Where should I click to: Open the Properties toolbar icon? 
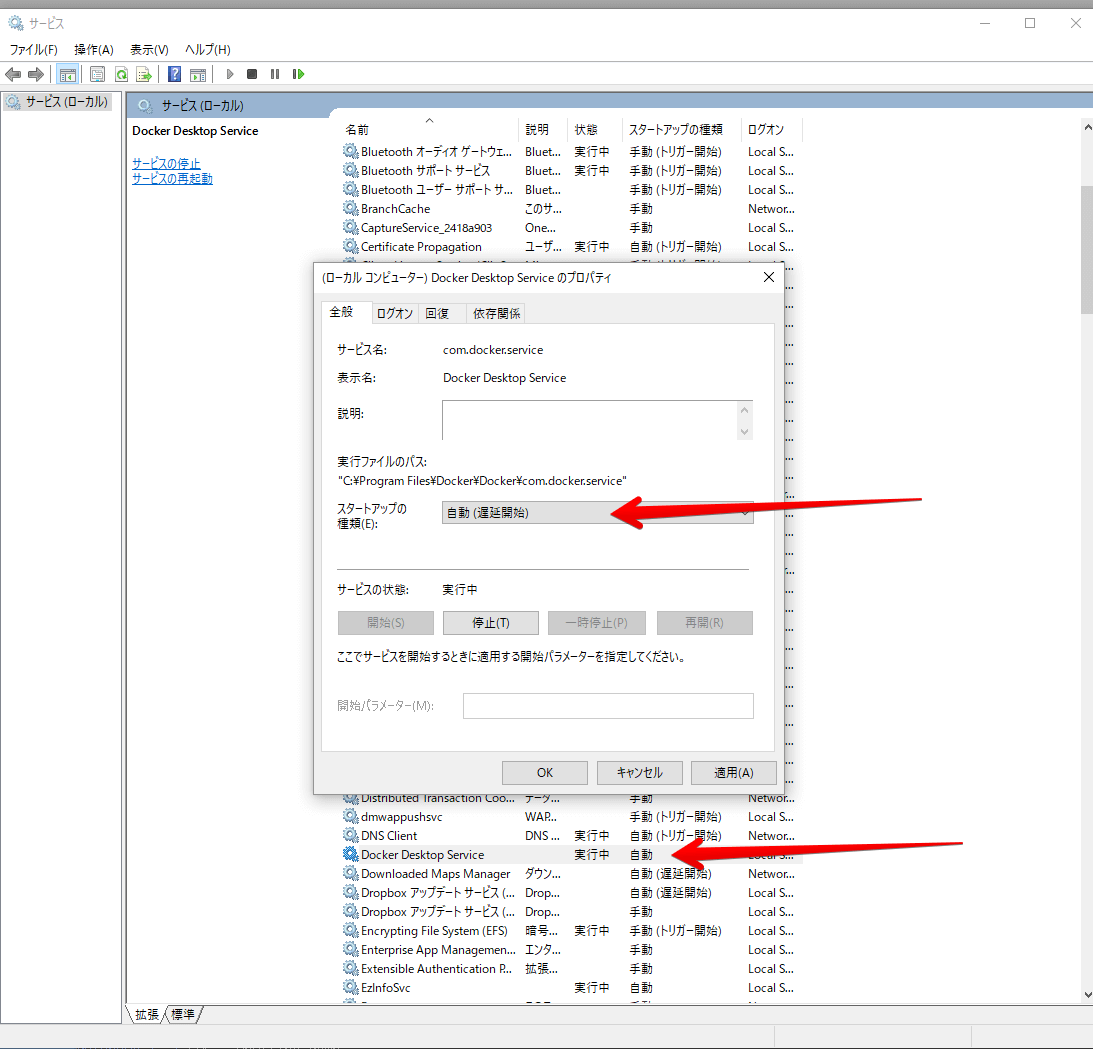click(x=98, y=74)
